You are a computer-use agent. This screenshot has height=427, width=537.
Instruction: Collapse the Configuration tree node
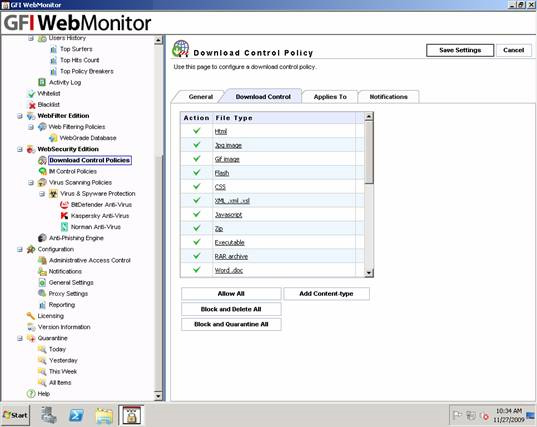pos(20,249)
